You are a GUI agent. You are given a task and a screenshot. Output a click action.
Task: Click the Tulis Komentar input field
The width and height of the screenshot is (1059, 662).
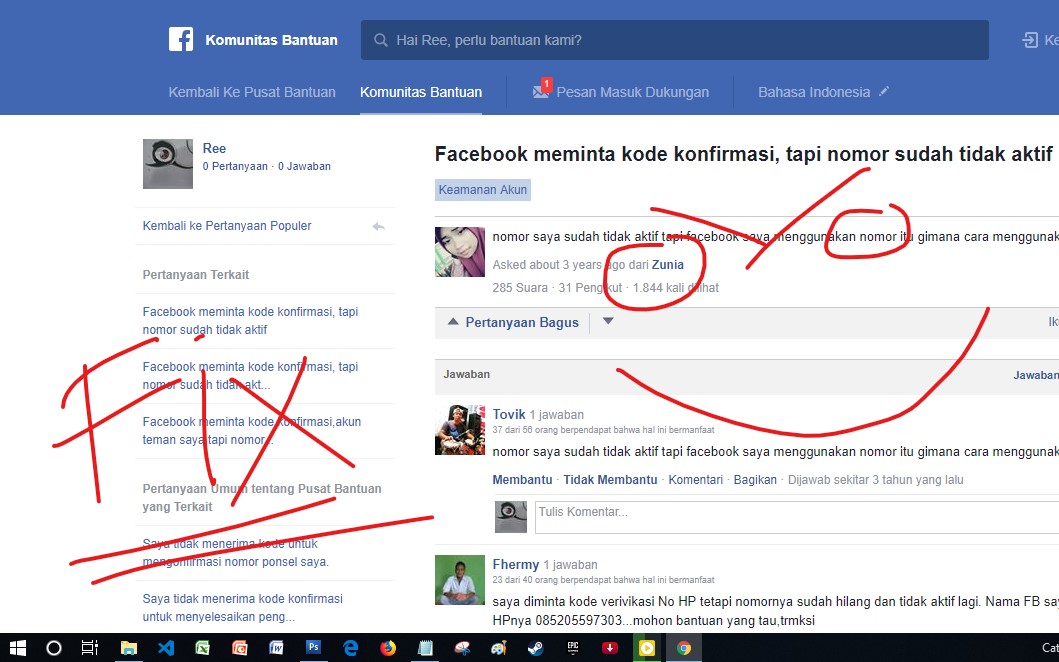797,517
